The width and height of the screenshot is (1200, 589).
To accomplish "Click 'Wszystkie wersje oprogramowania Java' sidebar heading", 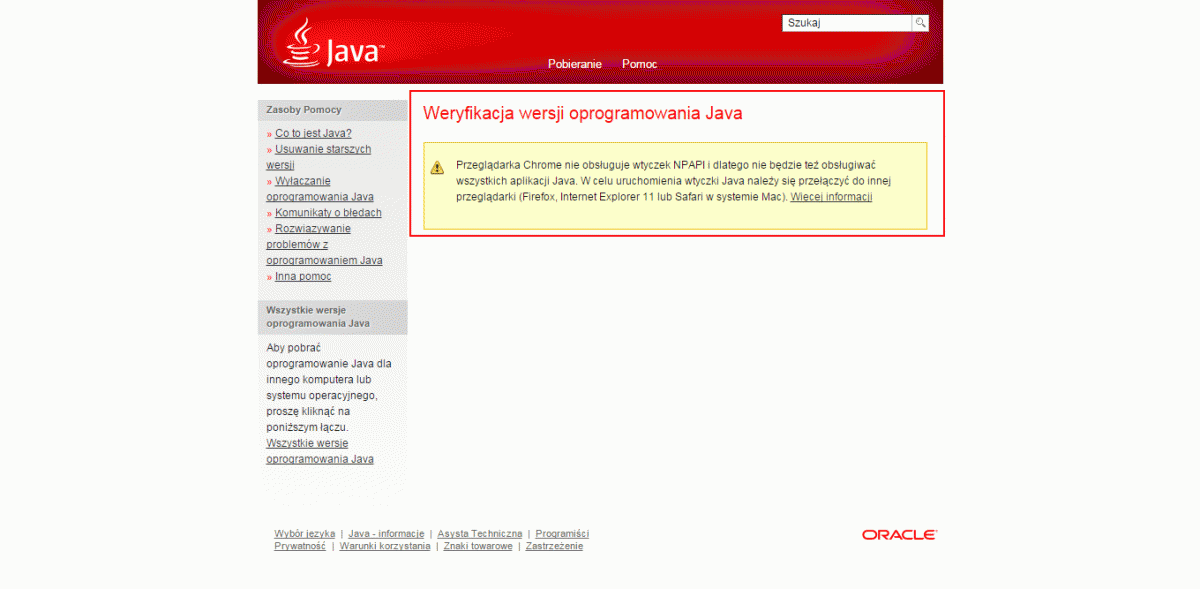I will tap(318, 317).
